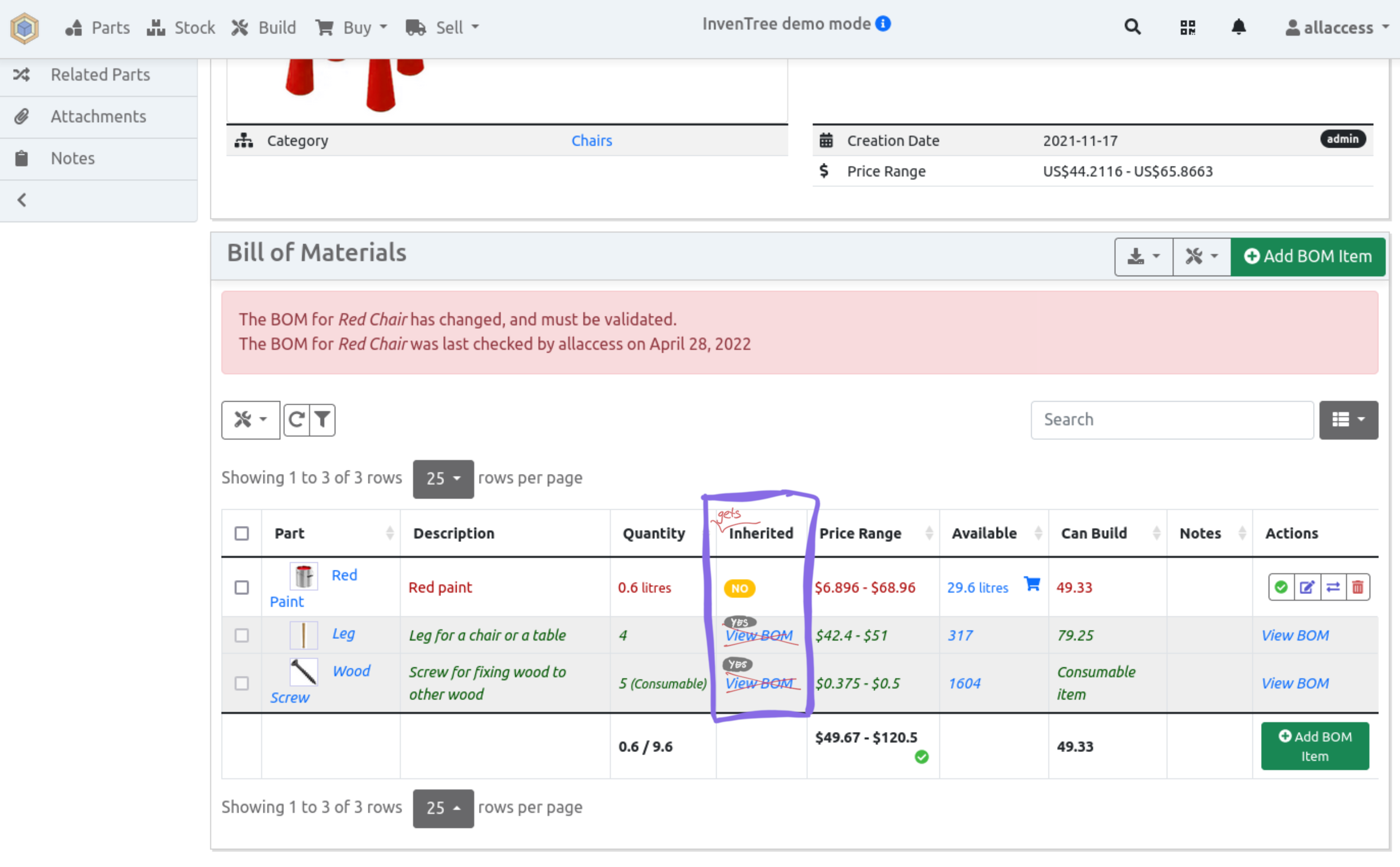
Task: Open the BOM download dropdown
Action: (x=1144, y=256)
